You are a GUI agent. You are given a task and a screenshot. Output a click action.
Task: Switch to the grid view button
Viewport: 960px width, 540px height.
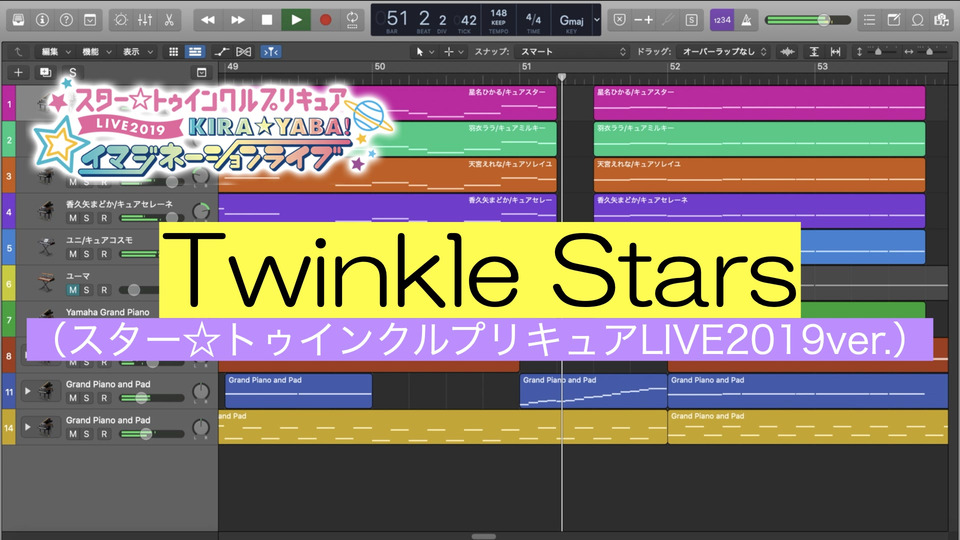click(173, 52)
